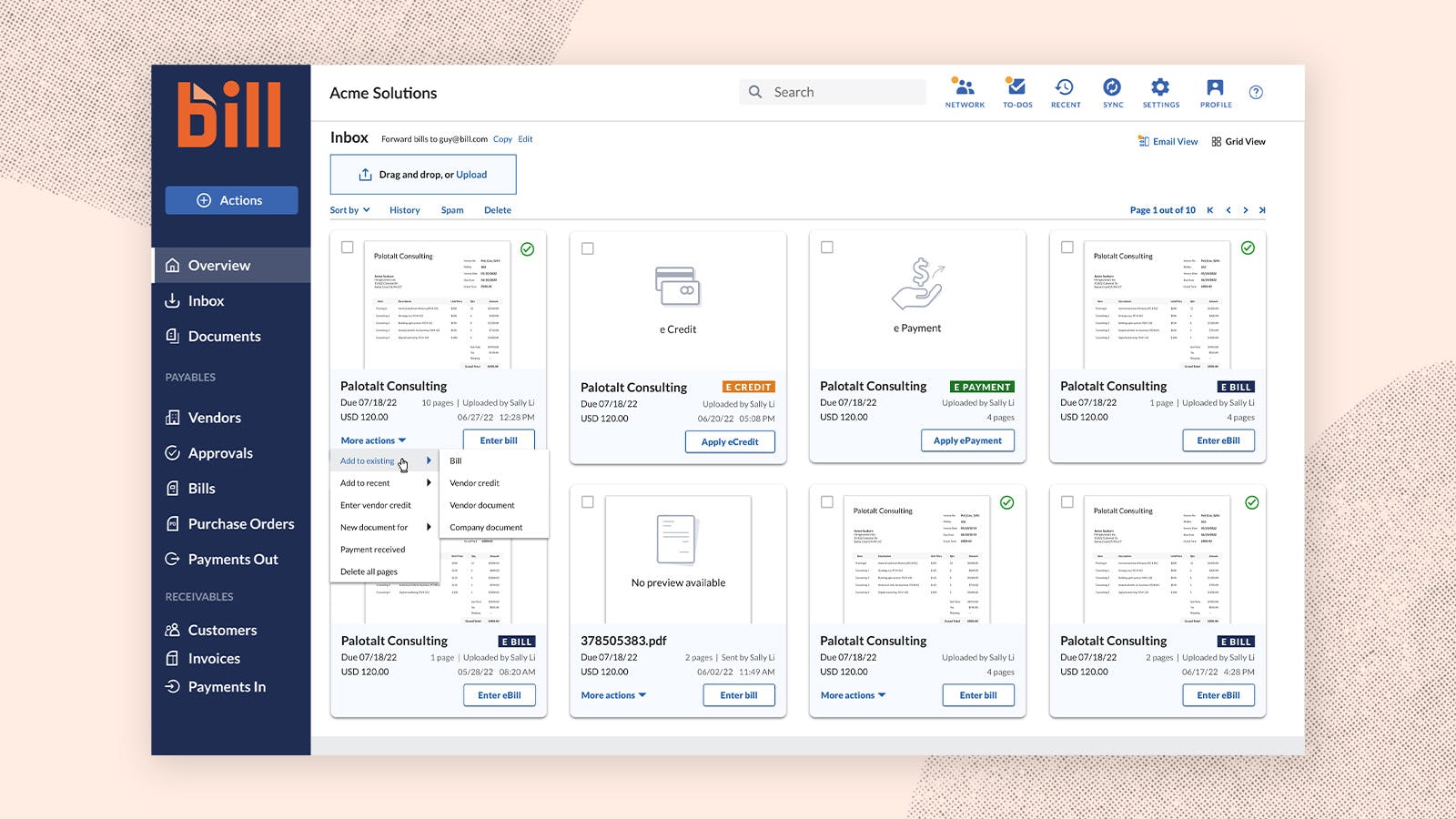
Task: Select the checkbox on the 10 pages Palotalt card
Action: coord(347,248)
